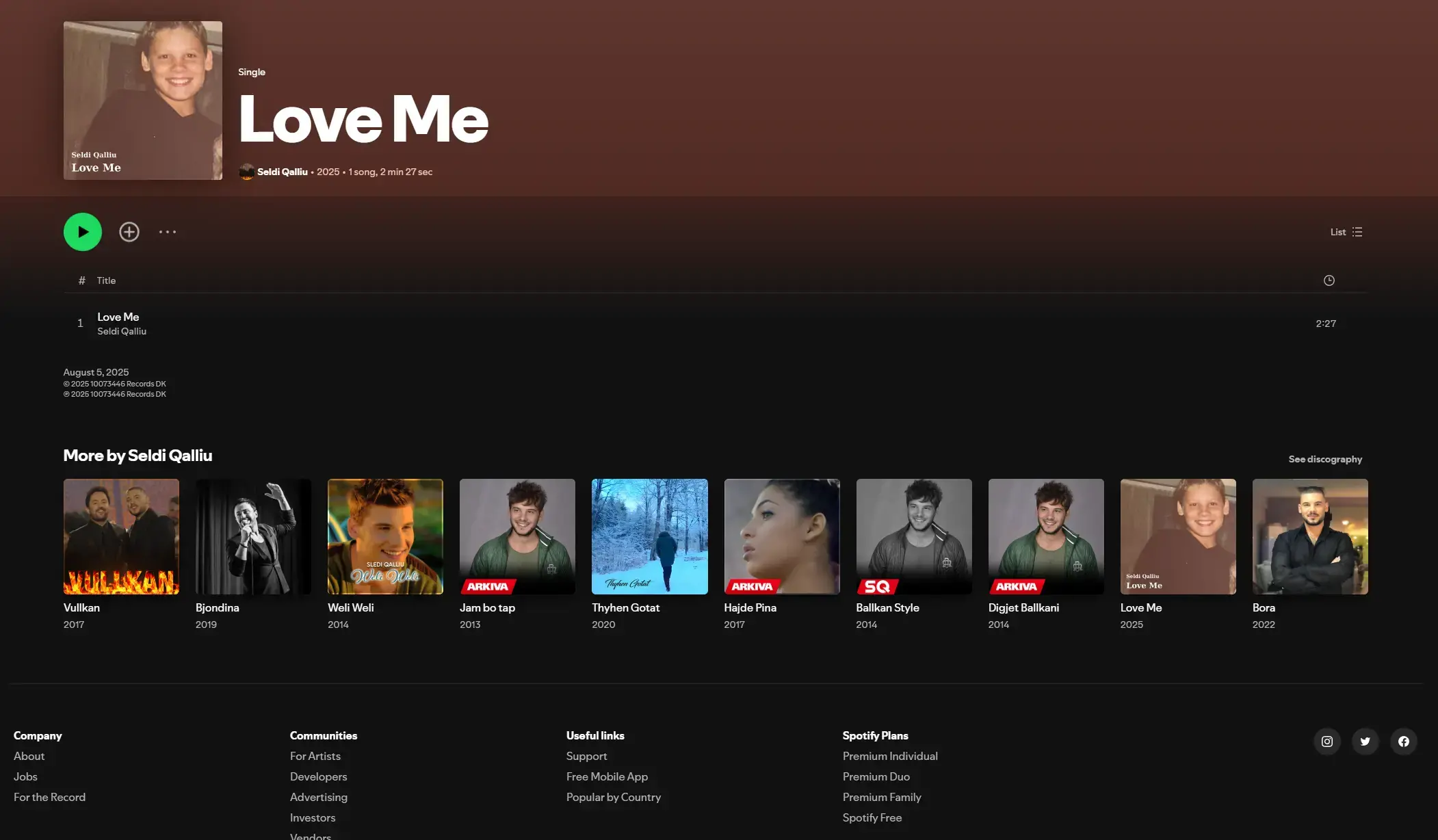Open Spotify's Facebook page icon

click(x=1403, y=741)
